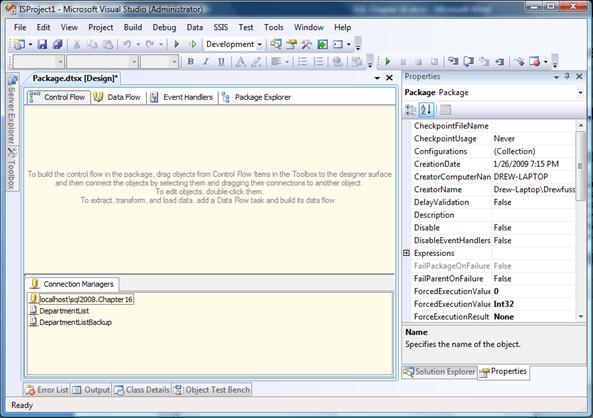Viewport: 593px width, 418px height.
Task: Select the localhost\sql2008.Chapter16 connection manager
Action: [81, 299]
